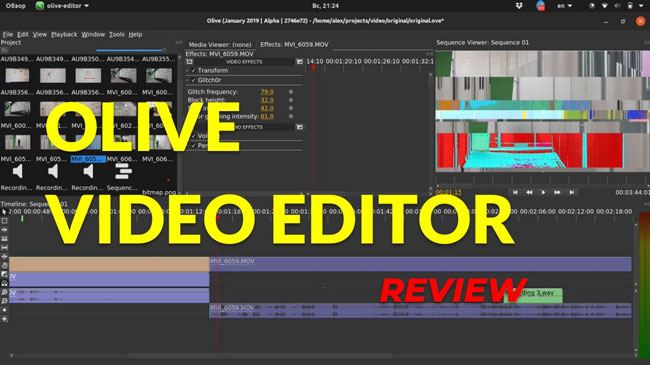Screen dimensions: 650x365
Task: Switch to Media Viewer: (none) tab
Action: click(x=220, y=44)
